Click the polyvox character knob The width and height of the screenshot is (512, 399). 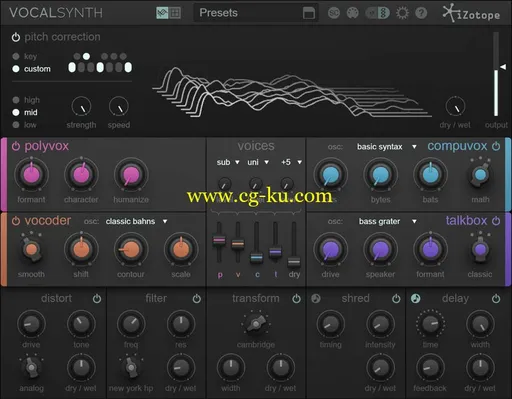click(81, 174)
